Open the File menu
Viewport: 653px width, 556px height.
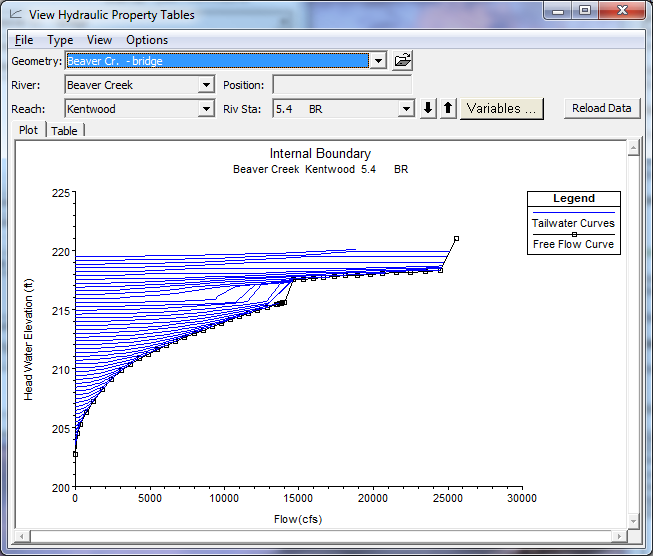point(24,40)
